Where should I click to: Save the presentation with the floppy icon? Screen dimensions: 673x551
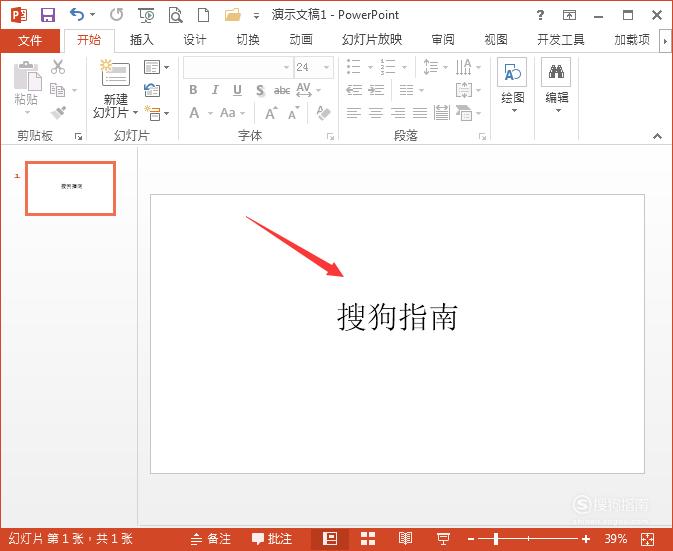click(48, 15)
